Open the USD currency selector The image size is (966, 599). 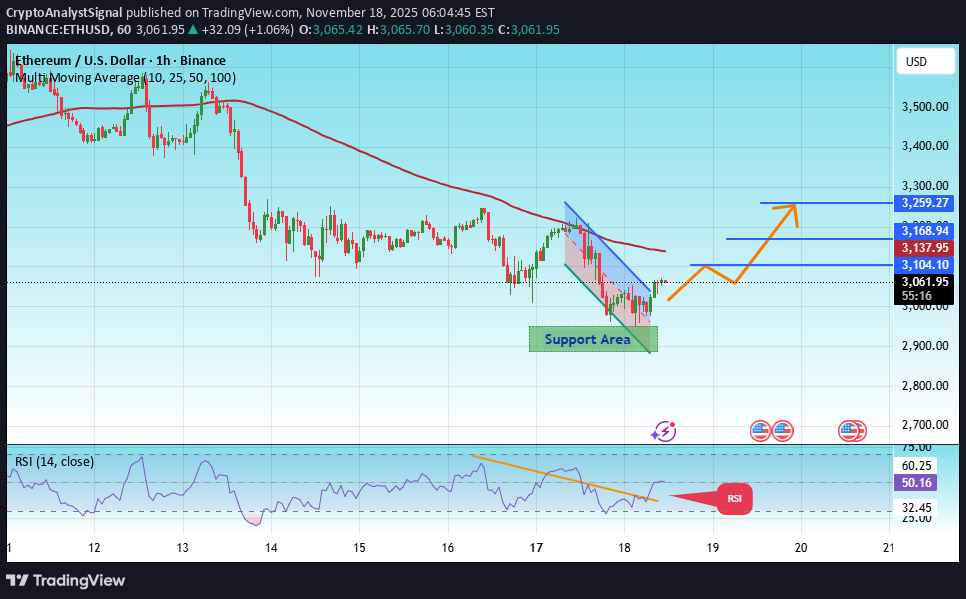point(925,61)
